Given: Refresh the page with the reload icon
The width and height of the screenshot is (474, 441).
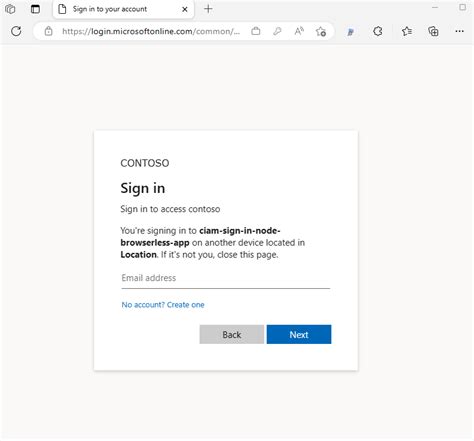Looking at the screenshot, I should coord(16,31).
